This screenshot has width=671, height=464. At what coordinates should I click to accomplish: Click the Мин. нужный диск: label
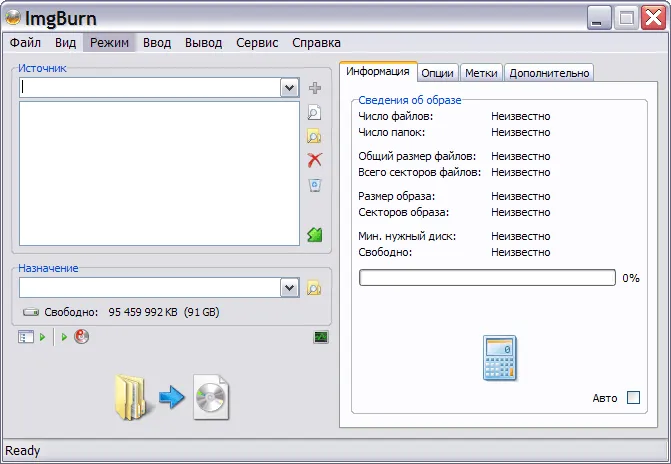coord(407,236)
